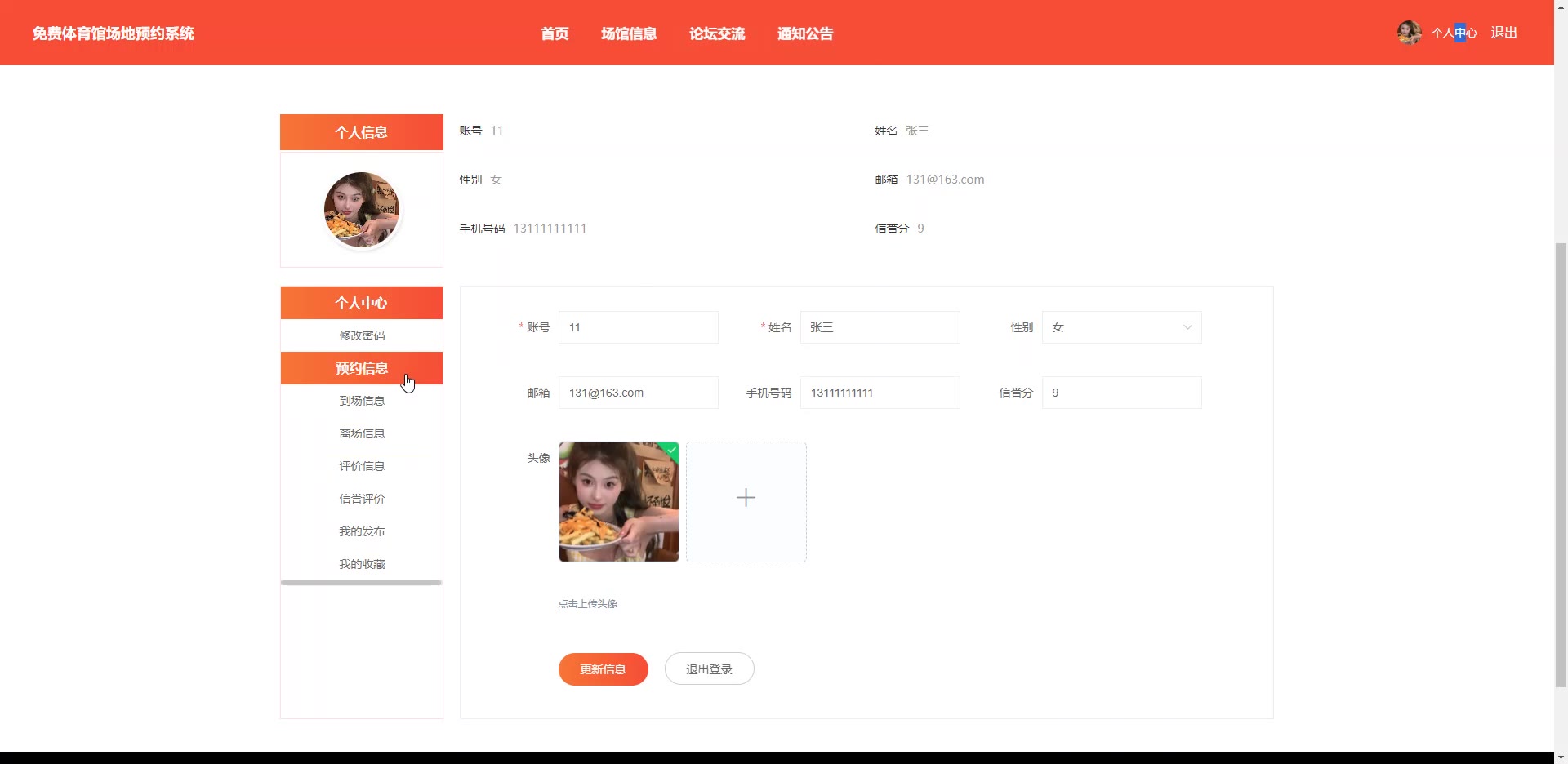The height and width of the screenshot is (764, 1568).
Task: Click the small user avatar in header
Action: pos(1409,33)
